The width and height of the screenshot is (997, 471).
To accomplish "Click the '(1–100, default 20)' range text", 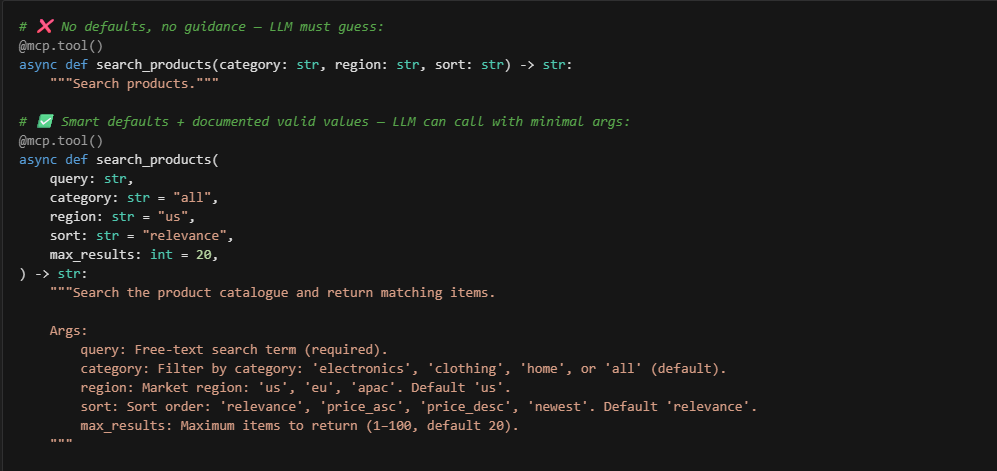I will point(443,426).
